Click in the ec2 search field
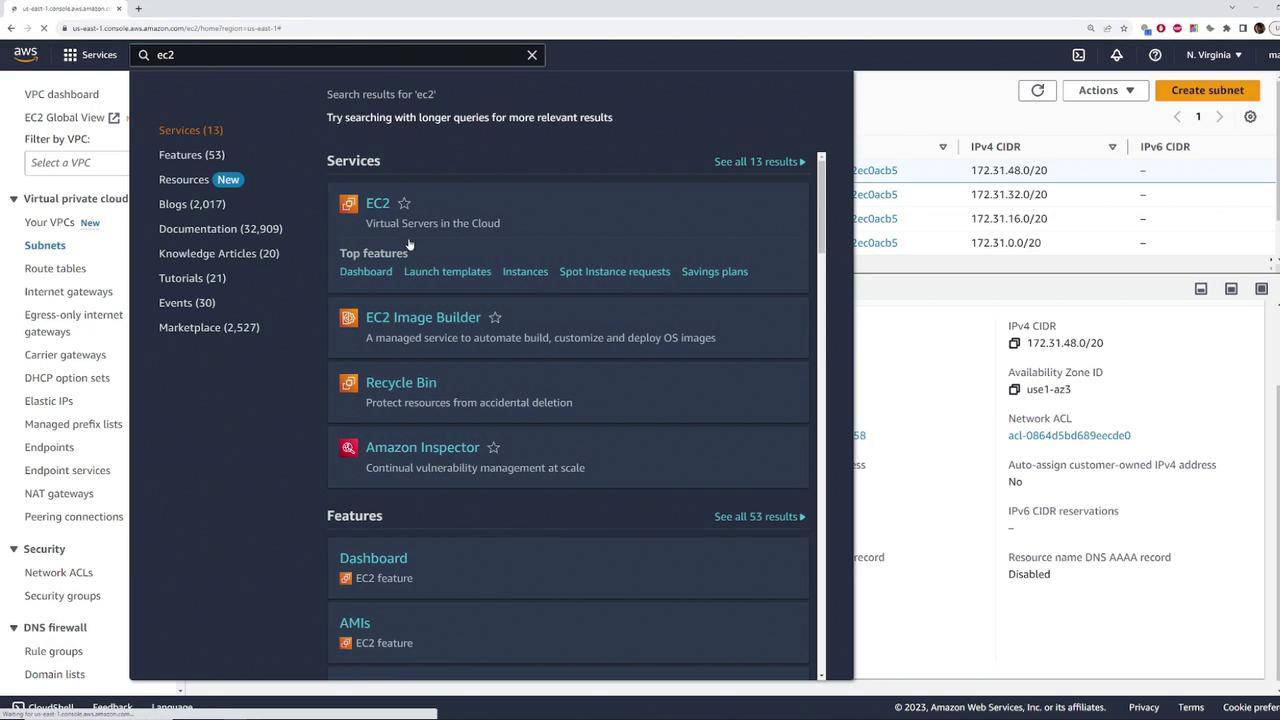 (x=340, y=55)
